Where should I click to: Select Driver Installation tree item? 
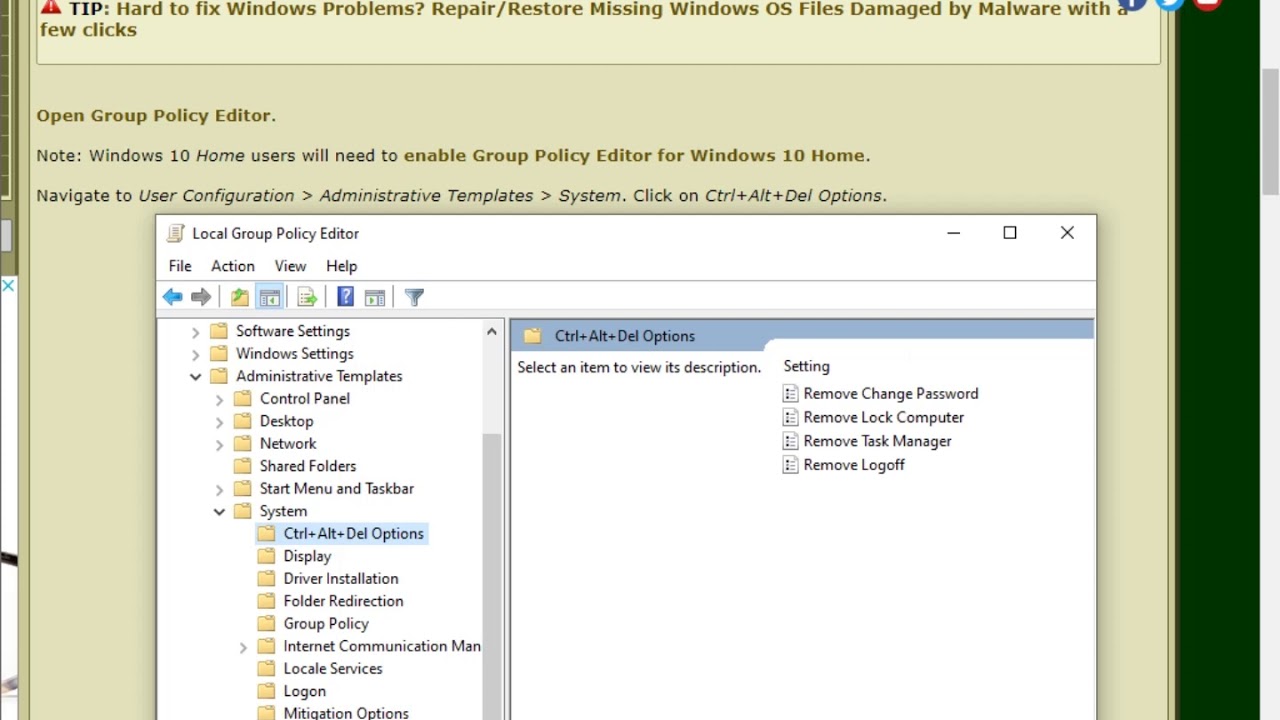coord(341,579)
